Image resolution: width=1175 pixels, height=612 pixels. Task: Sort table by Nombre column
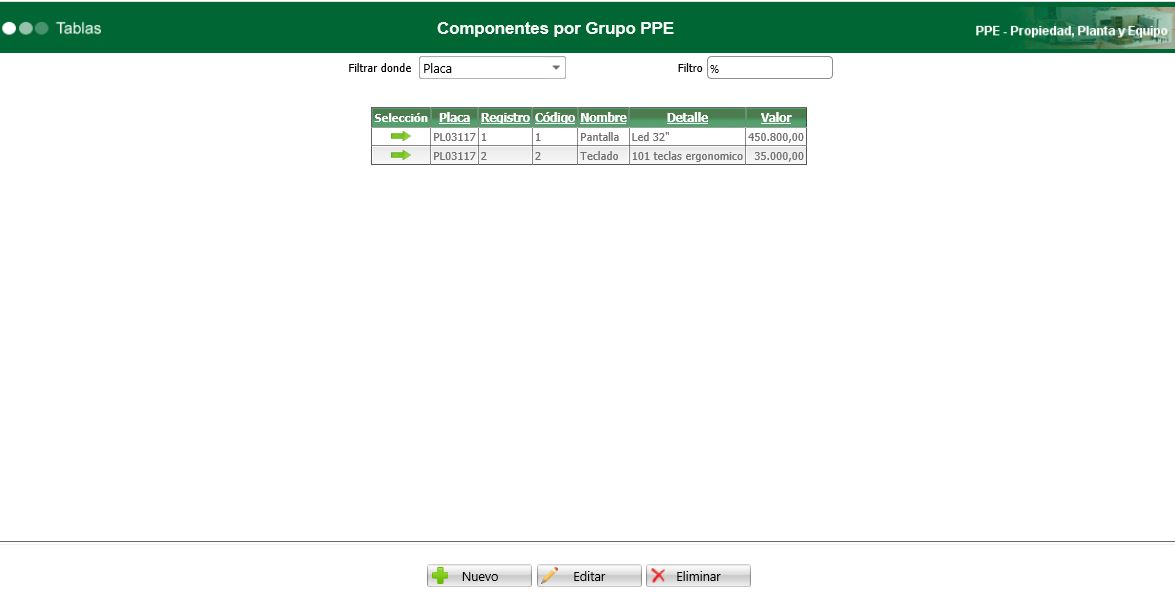603,118
